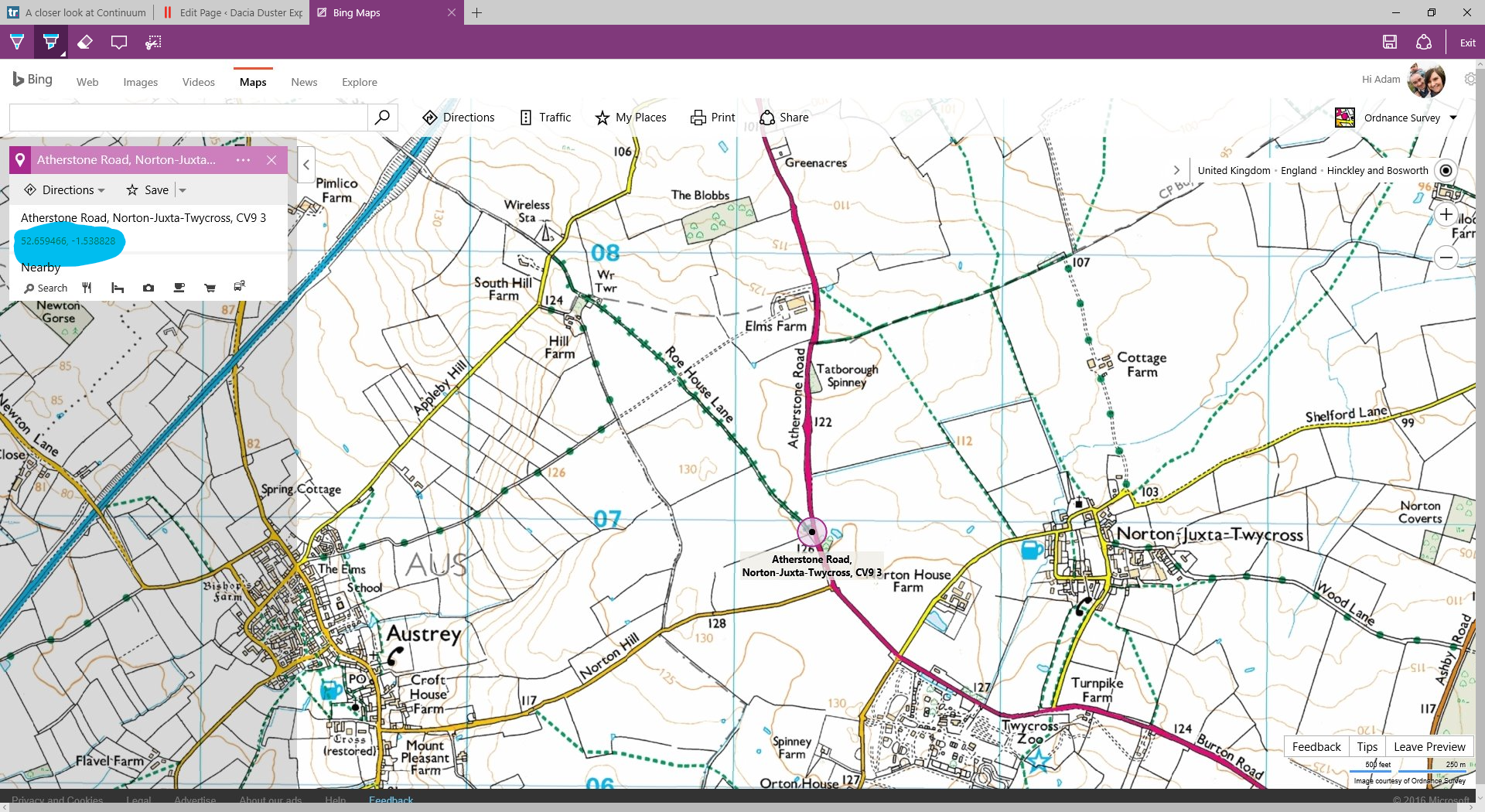Click the Ordnance Survey map style thumbnail
This screenshot has height=812, width=1485.
pos(1344,118)
